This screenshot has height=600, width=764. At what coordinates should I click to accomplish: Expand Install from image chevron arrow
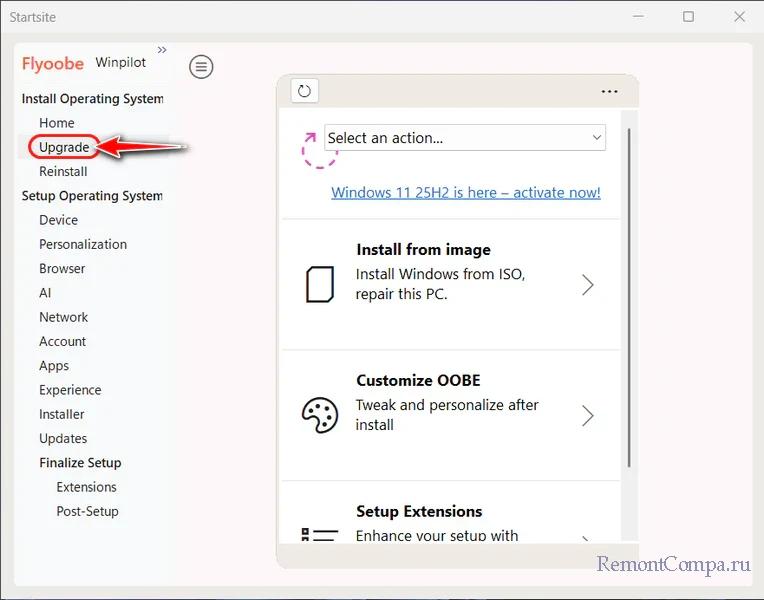coord(588,285)
